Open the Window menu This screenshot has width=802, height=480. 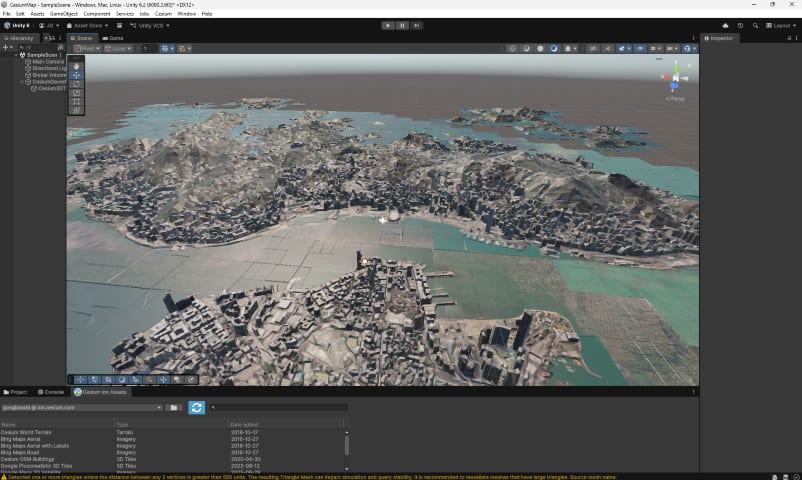(x=187, y=14)
